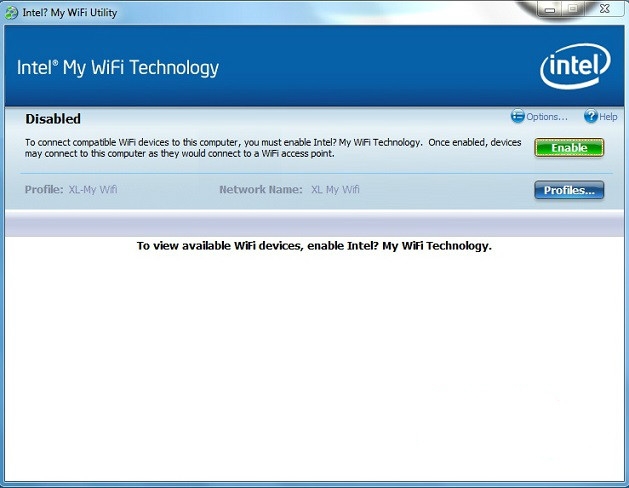Click the profile value XL-My Wifi
The height and width of the screenshot is (488, 629).
[x=93, y=189]
